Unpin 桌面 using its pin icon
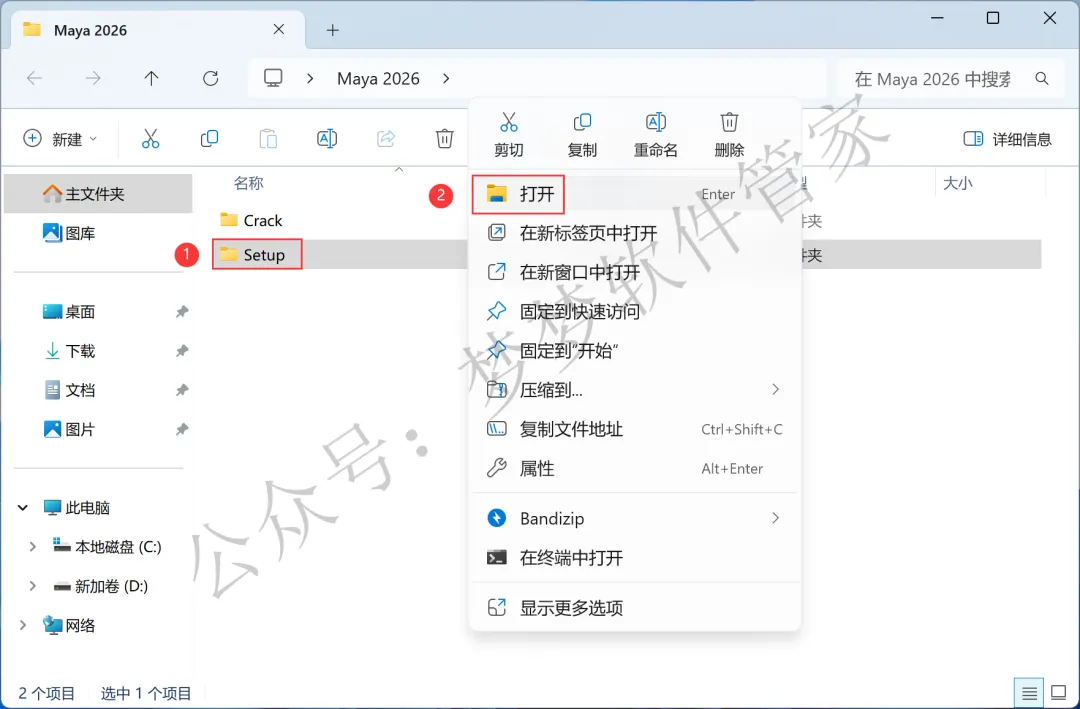1080x709 pixels. tap(181, 311)
